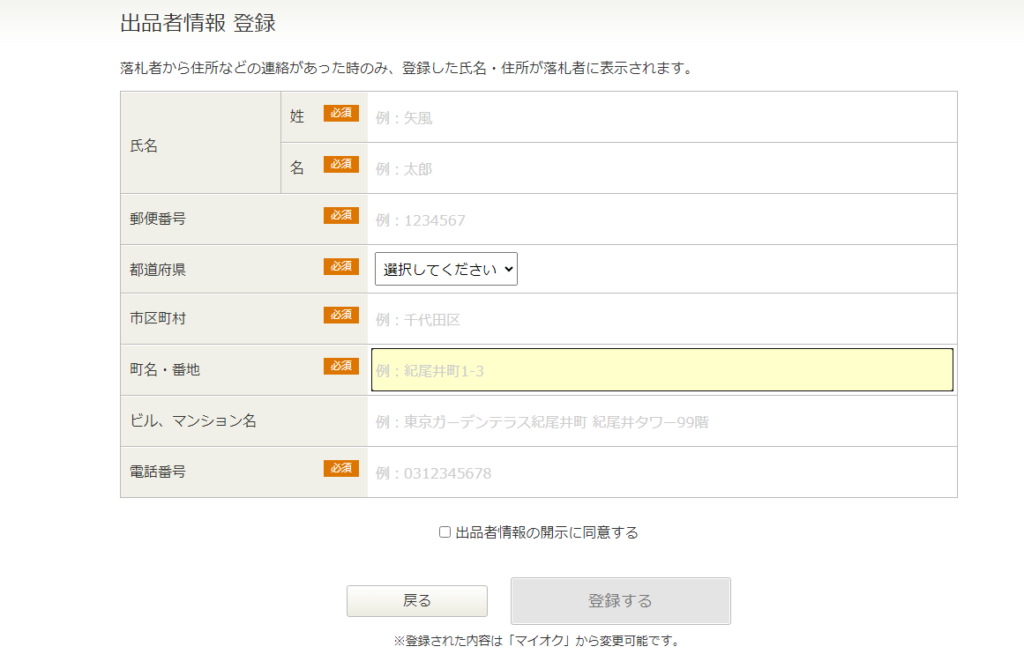Click the 必須 badge in 町名・番地 row

click(x=340, y=366)
